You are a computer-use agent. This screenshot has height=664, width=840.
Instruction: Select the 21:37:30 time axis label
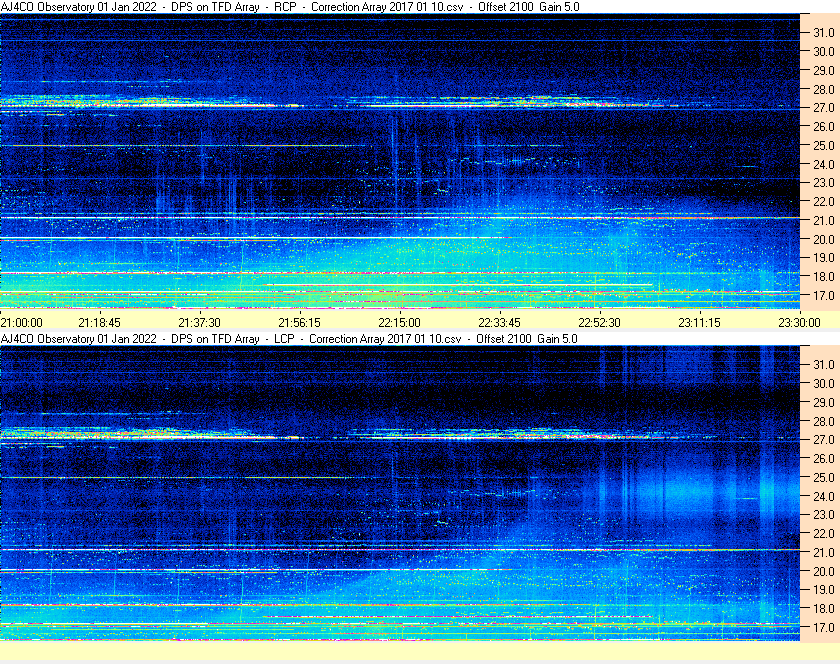(x=199, y=323)
